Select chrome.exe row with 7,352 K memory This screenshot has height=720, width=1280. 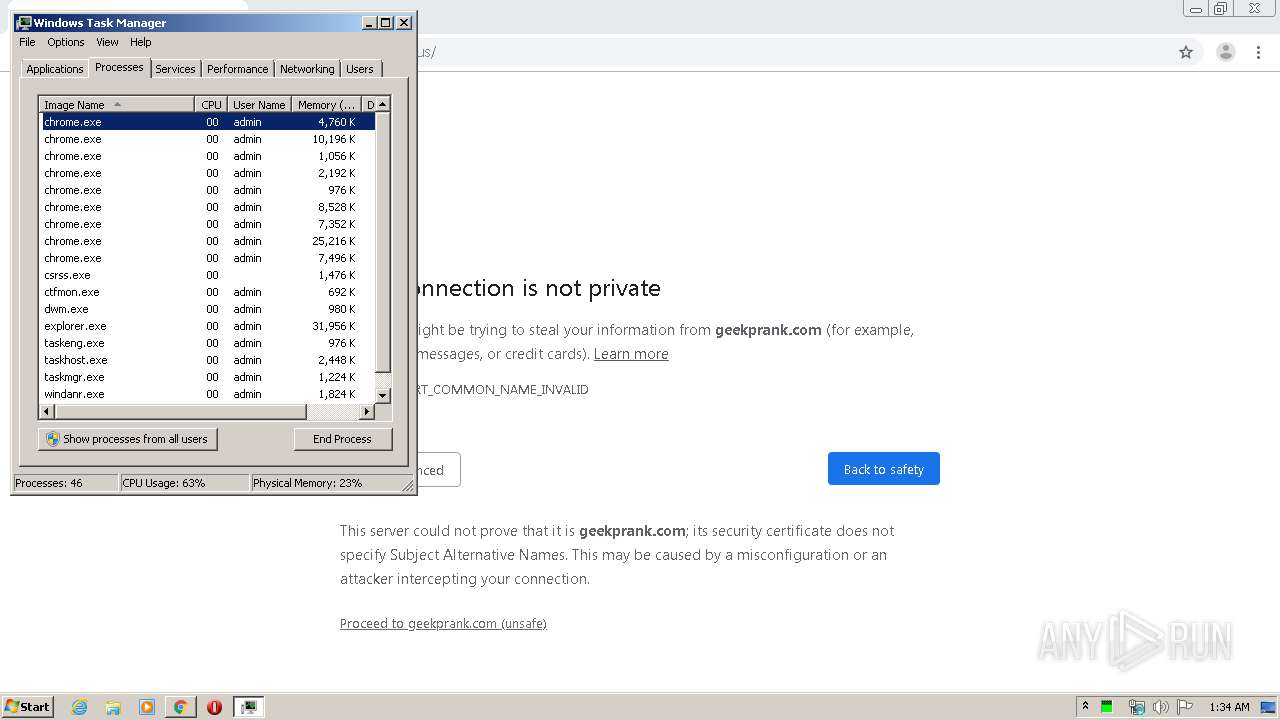(207, 224)
